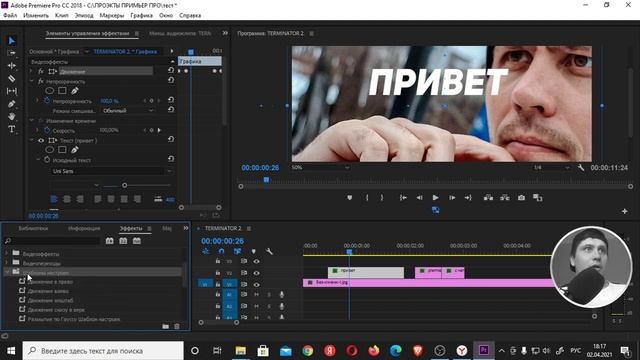Go to Out point button
Screen dimensions: 640x360
(x=468, y=198)
